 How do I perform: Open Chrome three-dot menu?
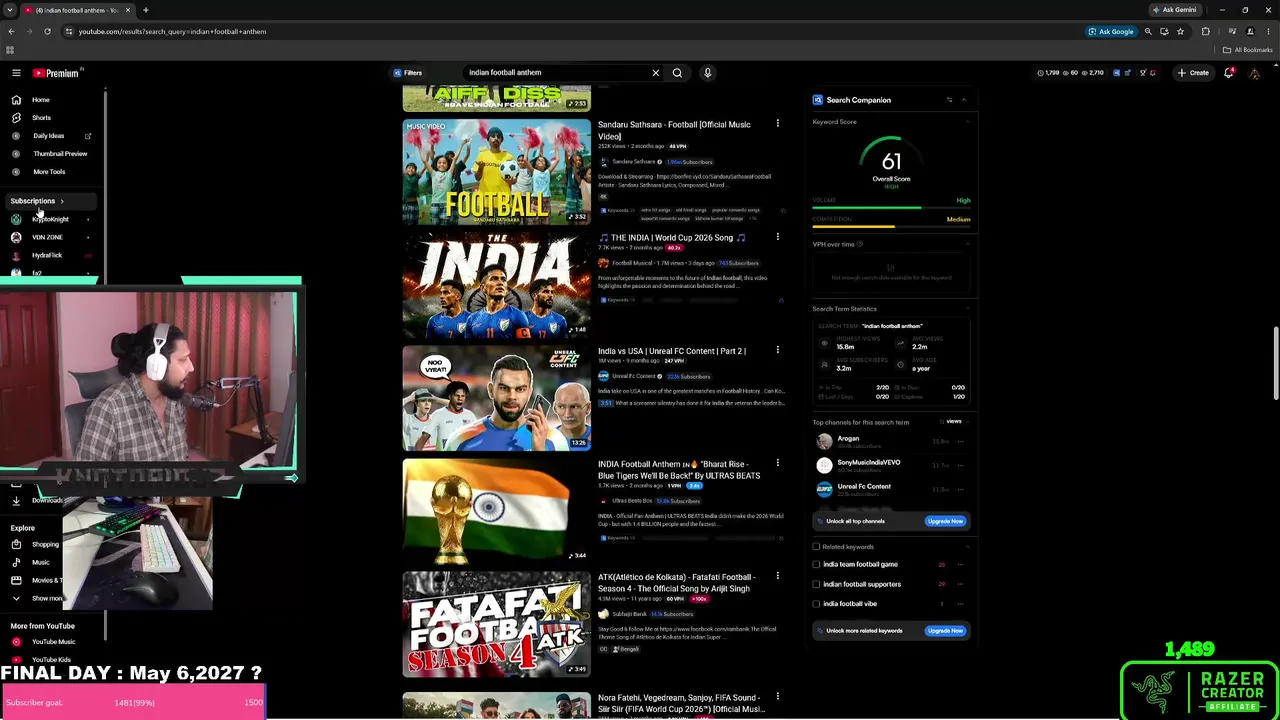1266,31
